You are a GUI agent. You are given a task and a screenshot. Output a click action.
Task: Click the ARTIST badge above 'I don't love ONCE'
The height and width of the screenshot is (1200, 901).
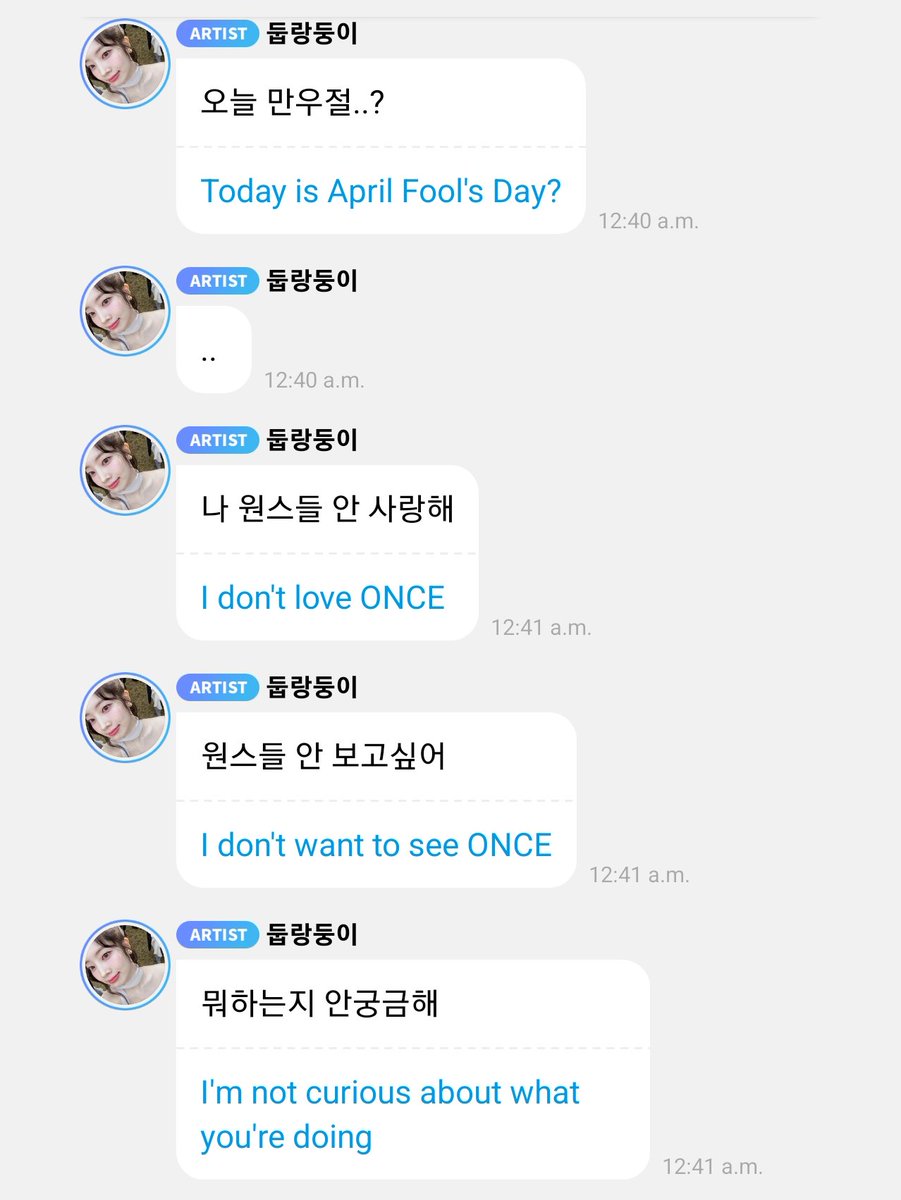[218, 440]
